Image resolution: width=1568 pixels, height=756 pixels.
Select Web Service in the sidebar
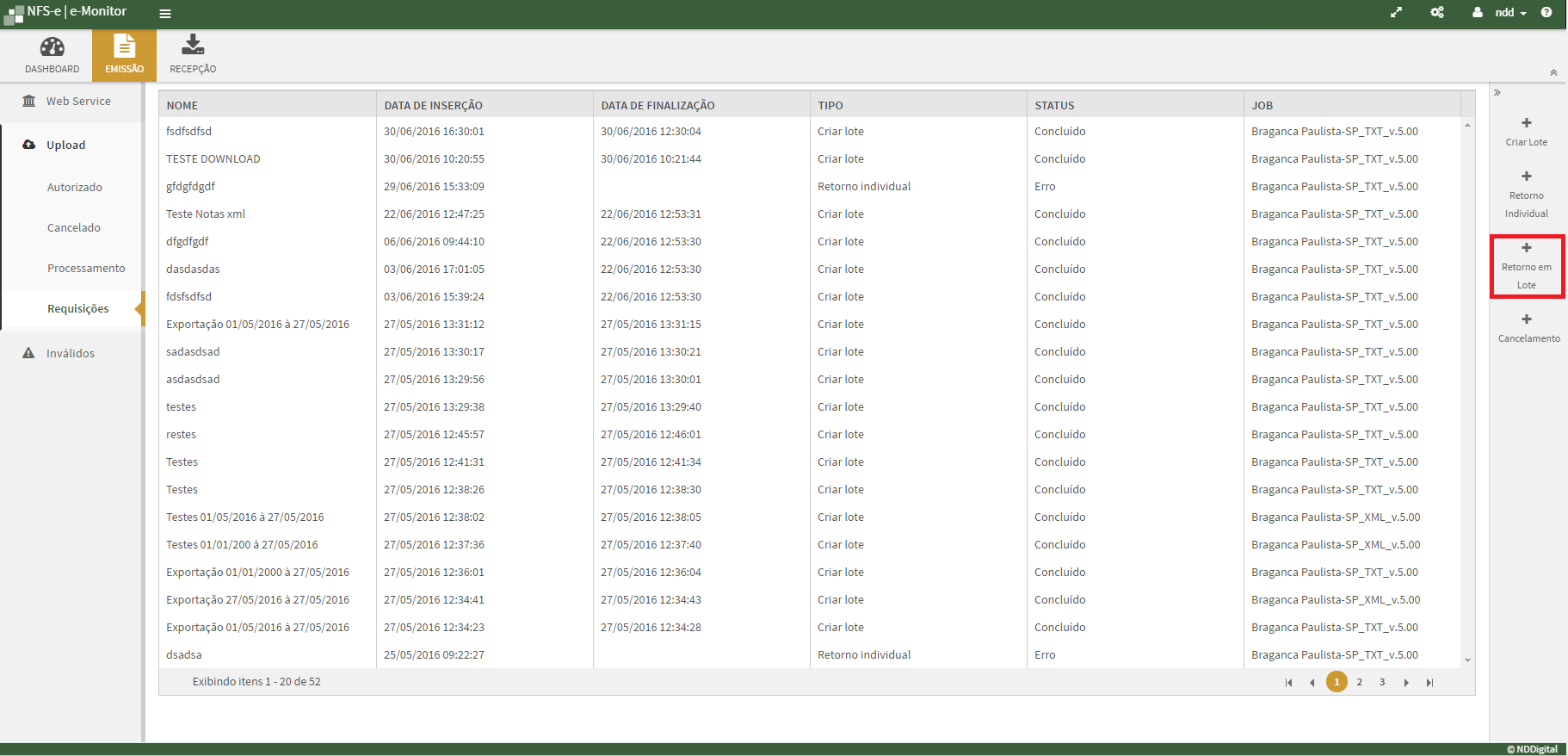(77, 102)
